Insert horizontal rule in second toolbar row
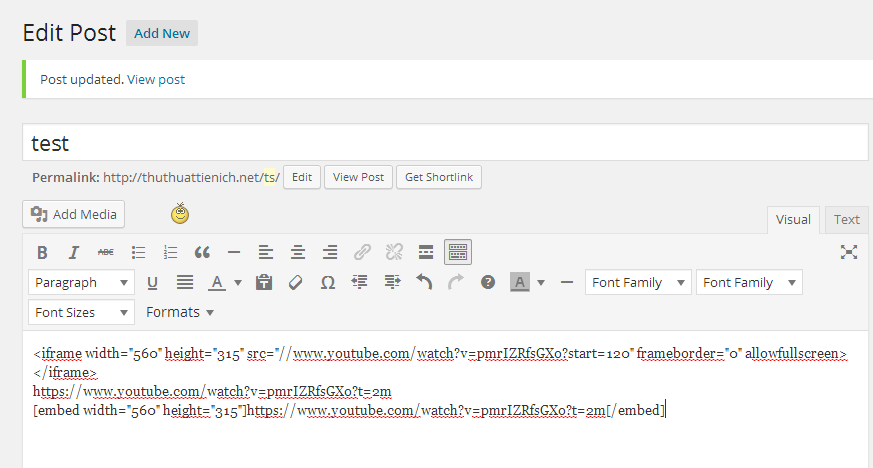 click(x=567, y=283)
